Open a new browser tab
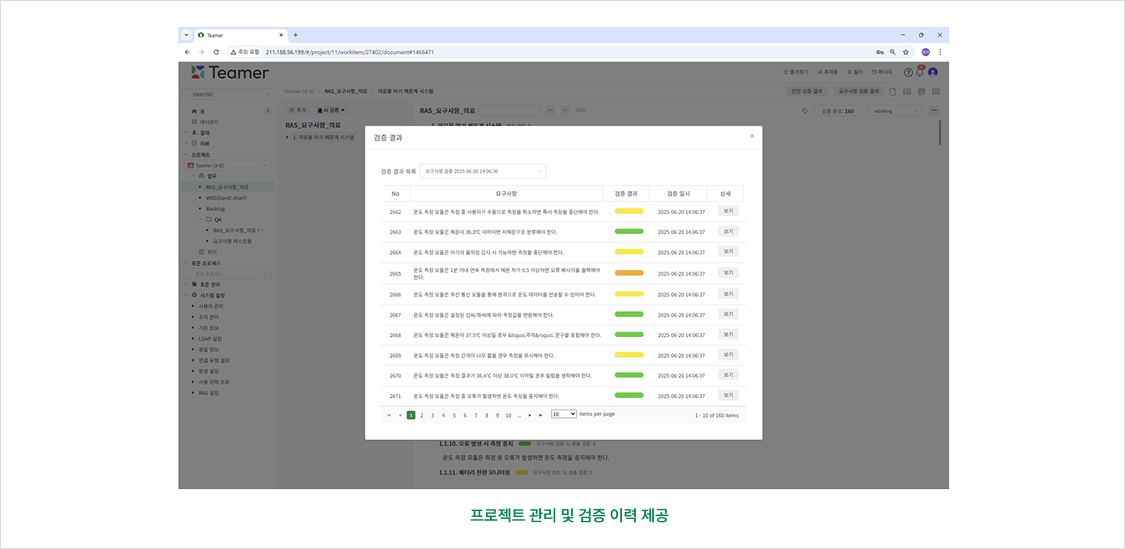 pyautogui.click(x=296, y=34)
